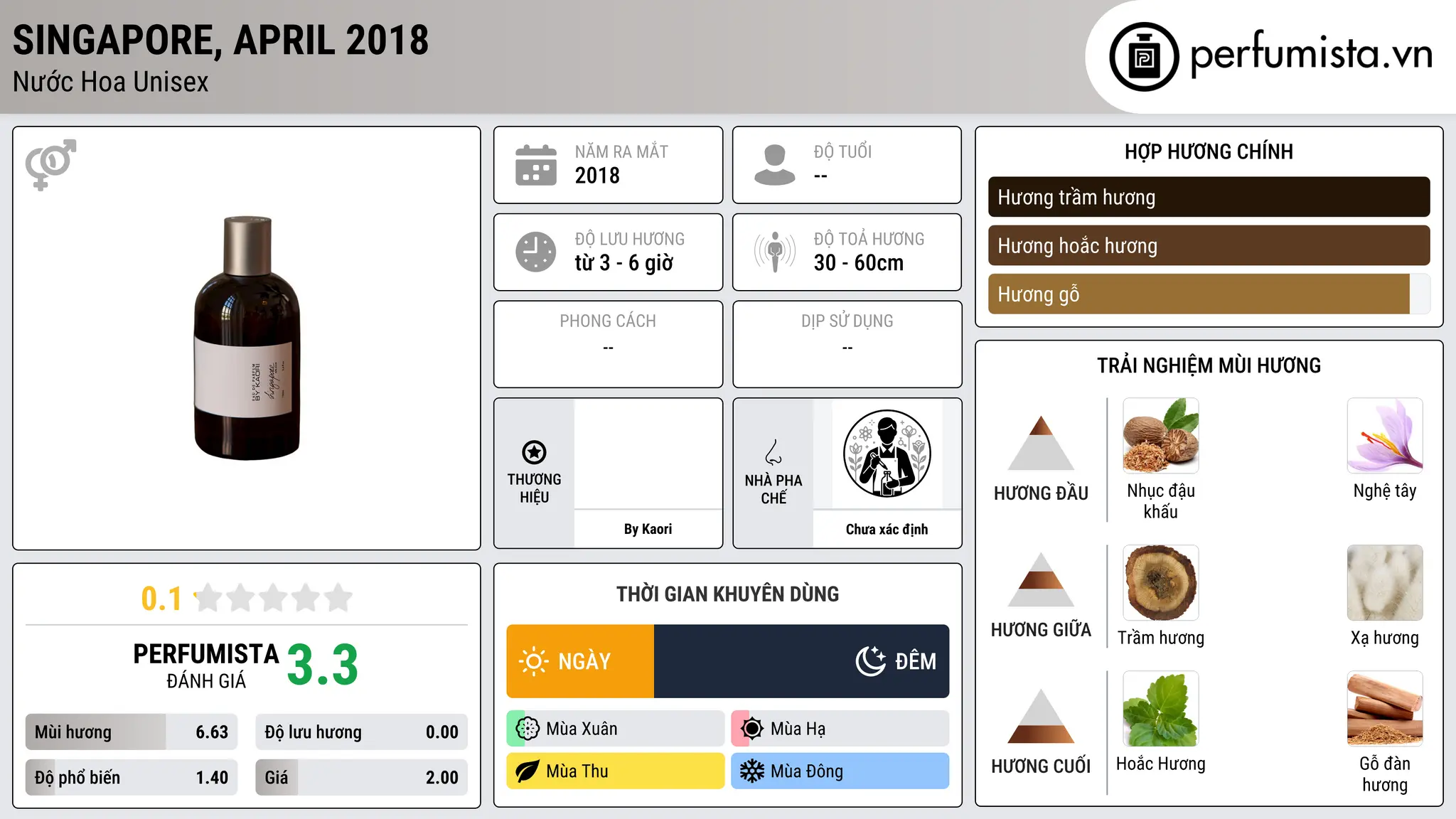Viewport: 1456px width, 819px height.
Task: Click the Hương hoắc hương accord bar
Action: pyautogui.click(x=1209, y=245)
